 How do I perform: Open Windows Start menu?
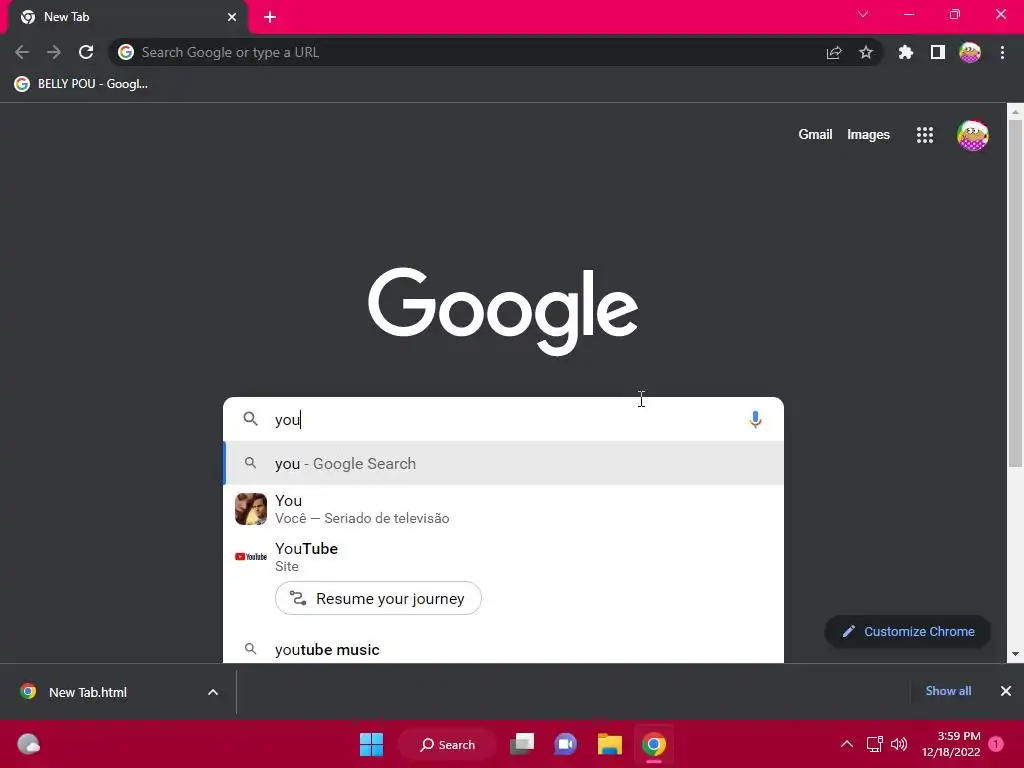372,744
